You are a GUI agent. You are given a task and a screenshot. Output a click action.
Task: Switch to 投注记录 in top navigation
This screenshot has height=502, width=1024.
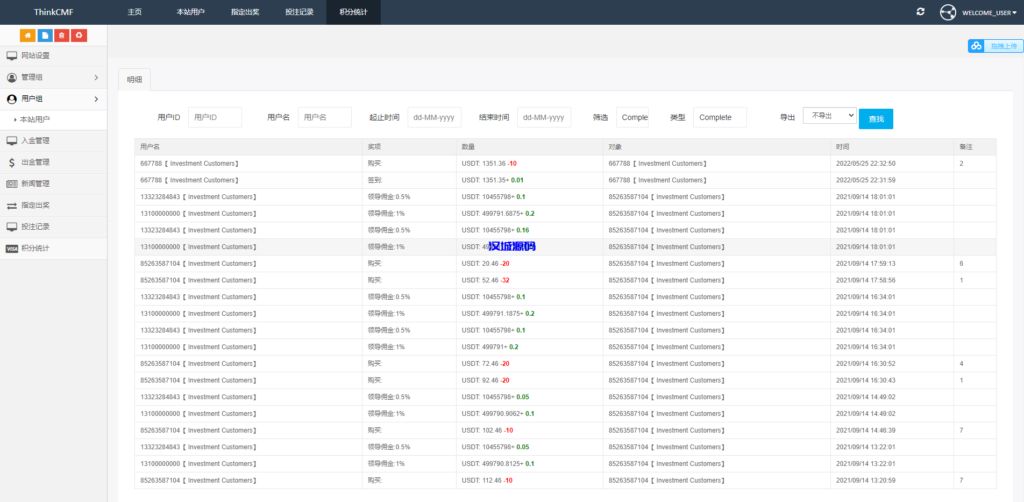299,12
